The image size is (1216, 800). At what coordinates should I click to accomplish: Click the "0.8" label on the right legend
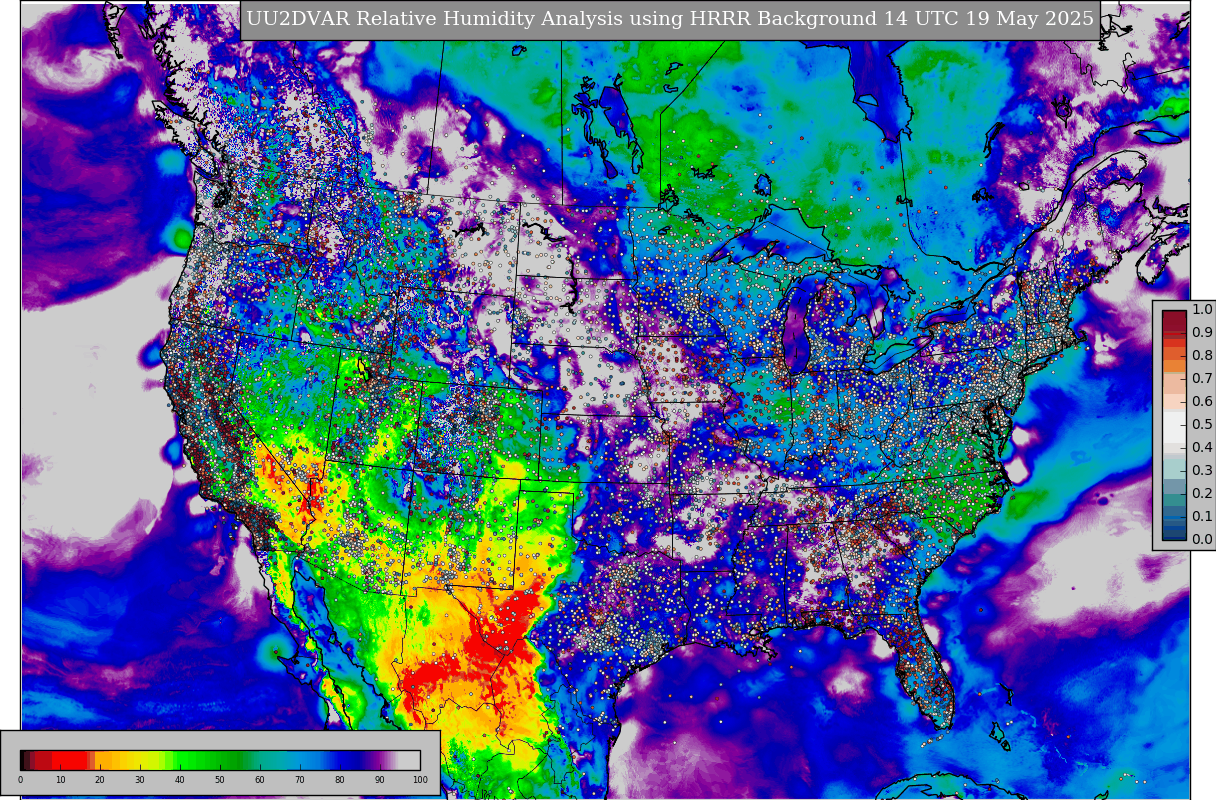(1202, 356)
